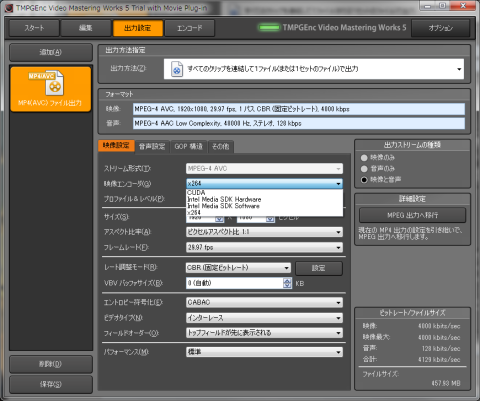Image resolution: width=480 pixels, height=401 pixels.
Task: Click the VBV バッファサイズ input field
Action: pos(235,283)
